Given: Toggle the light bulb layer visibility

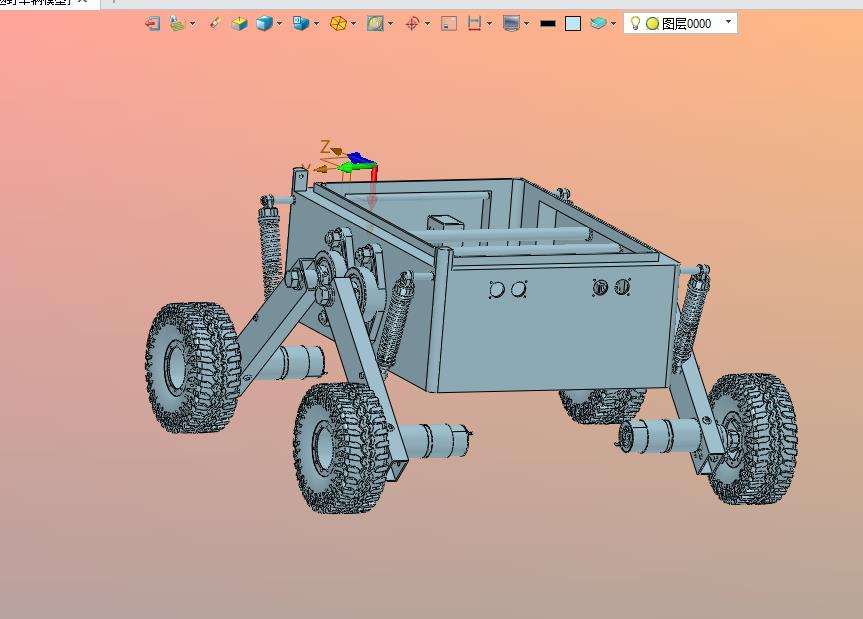Looking at the screenshot, I should 635,23.
